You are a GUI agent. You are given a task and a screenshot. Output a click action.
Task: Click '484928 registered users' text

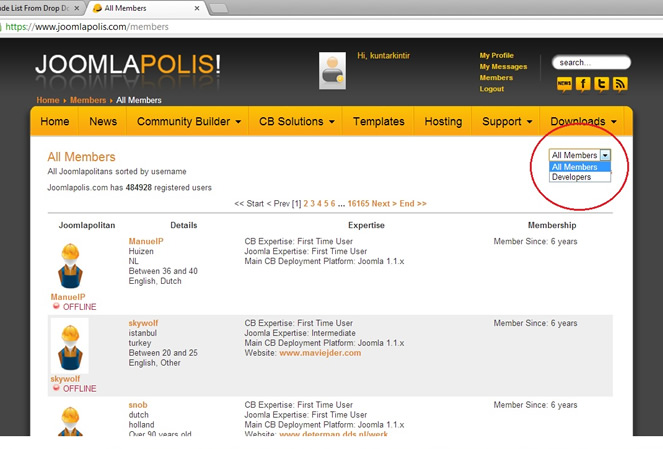[x=168, y=188]
